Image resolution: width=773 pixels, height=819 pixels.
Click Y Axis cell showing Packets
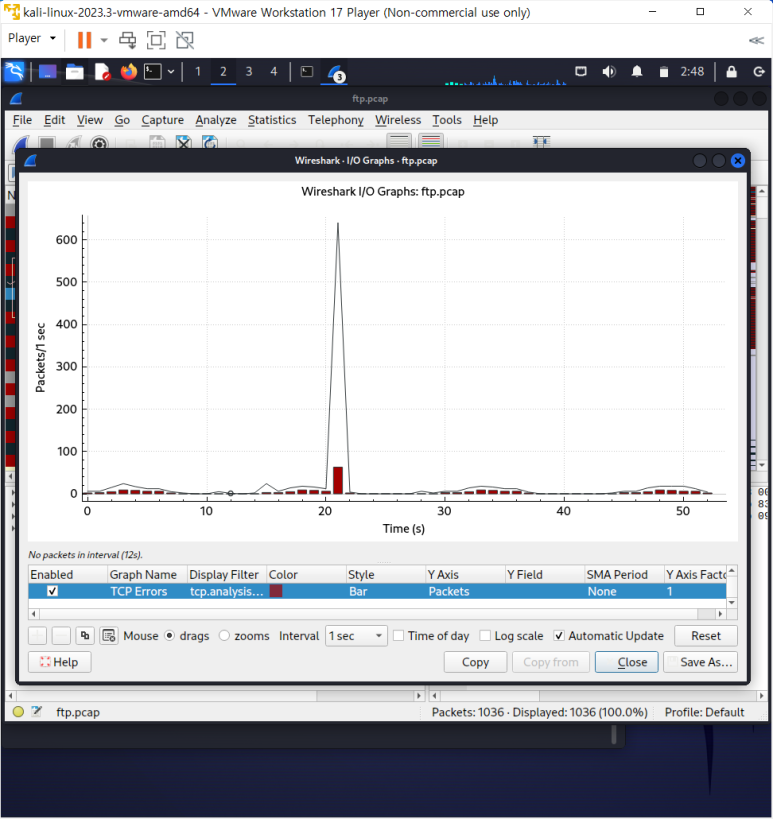pyautogui.click(x=465, y=591)
